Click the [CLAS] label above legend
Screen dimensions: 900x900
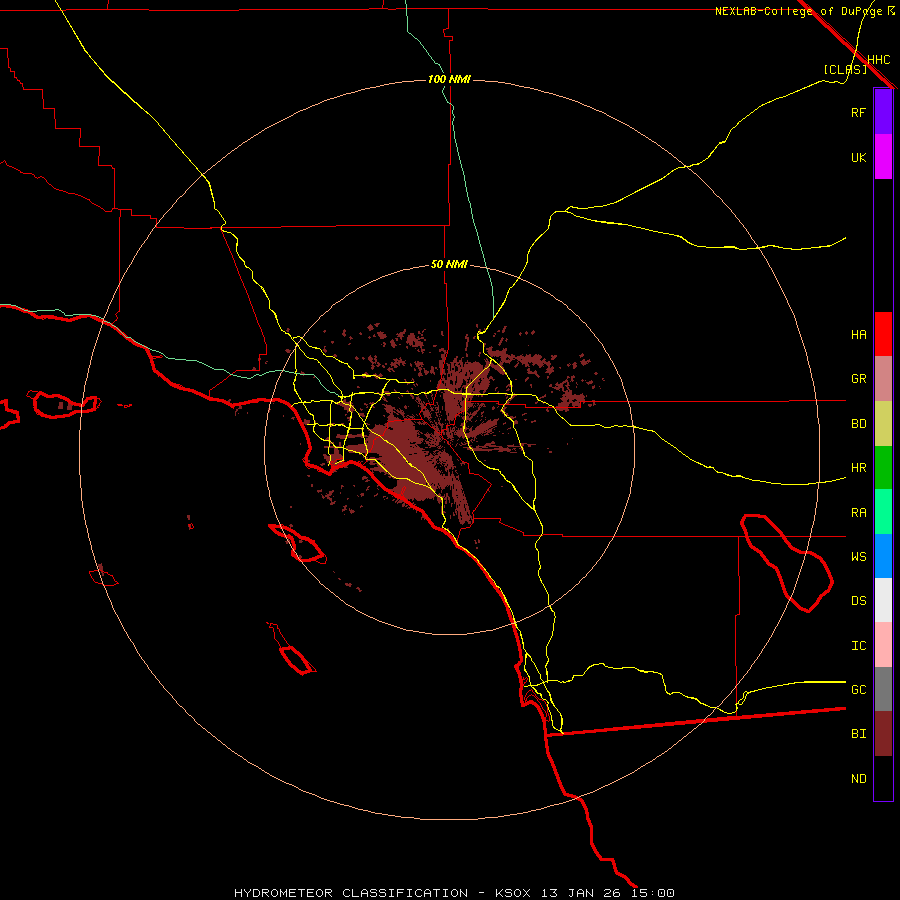pos(845,69)
